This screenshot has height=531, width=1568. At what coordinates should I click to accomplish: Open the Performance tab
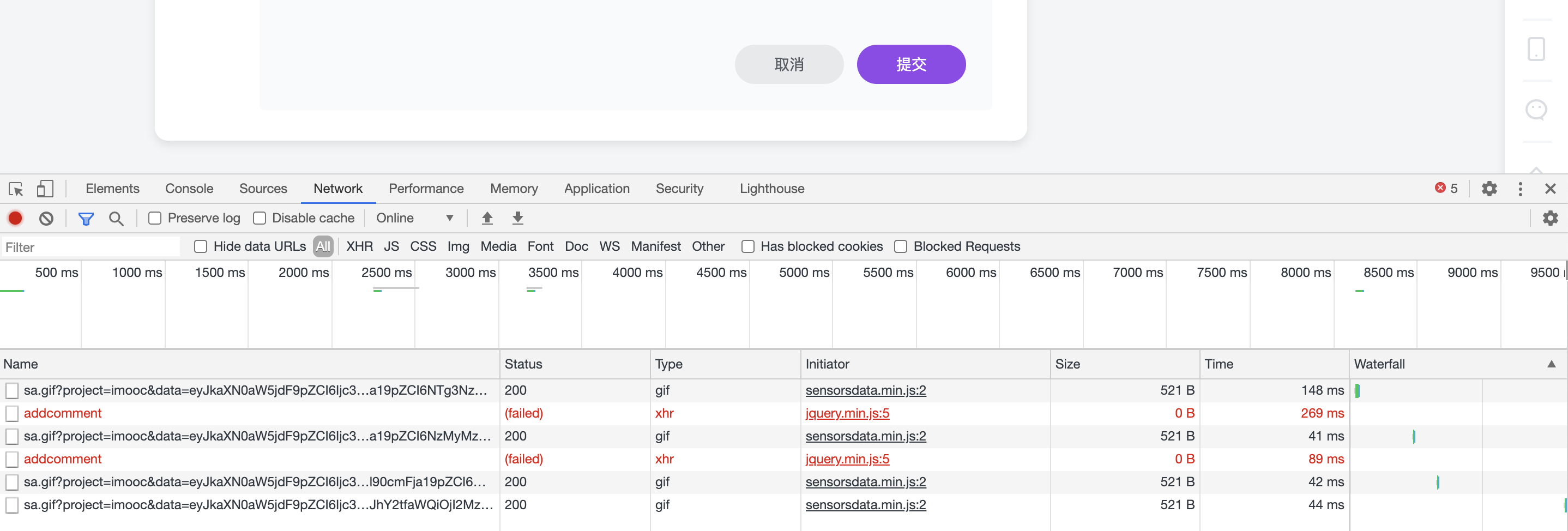coord(426,189)
